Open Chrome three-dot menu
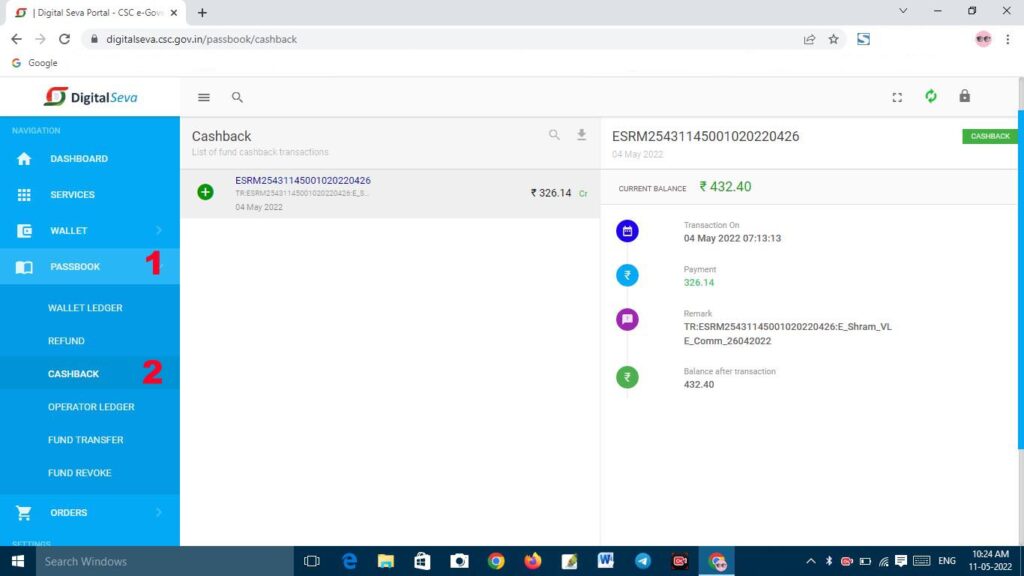1024x576 pixels. (1008, 39)
